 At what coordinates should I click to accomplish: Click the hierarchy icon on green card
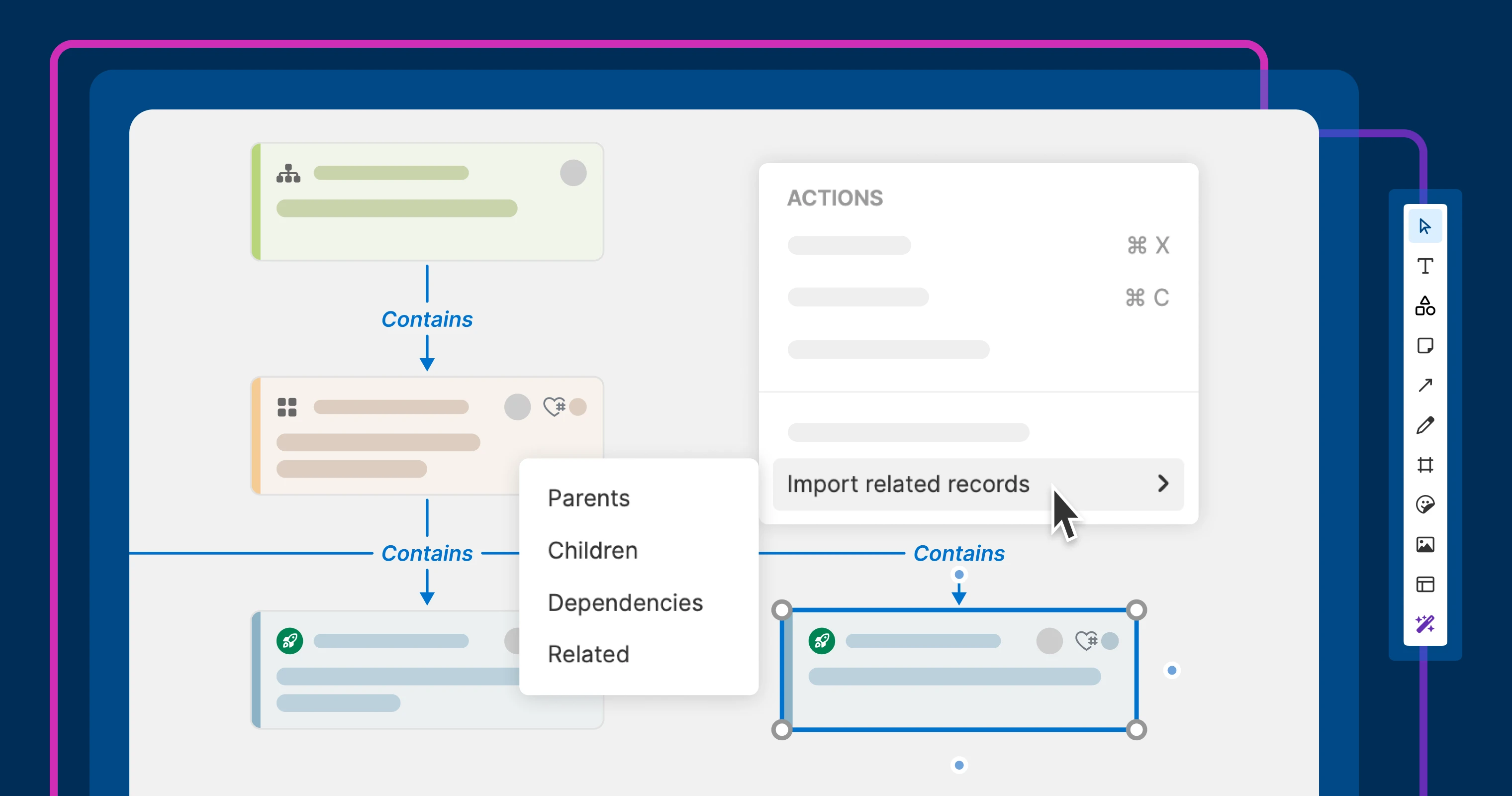click(x=288, y=173)
